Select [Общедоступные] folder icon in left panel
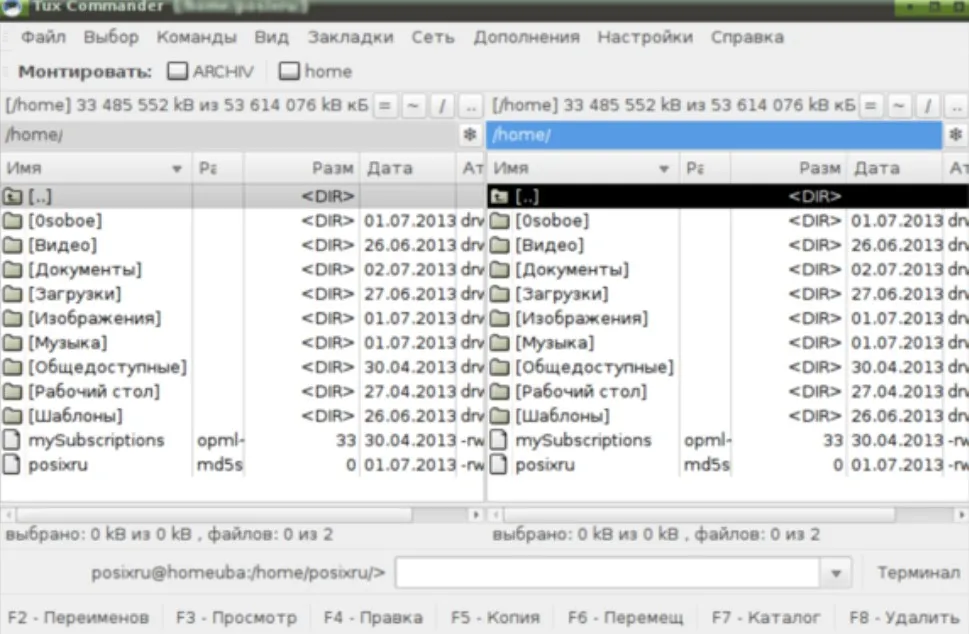This screenshot has width=969, height=634. [12, 367]
